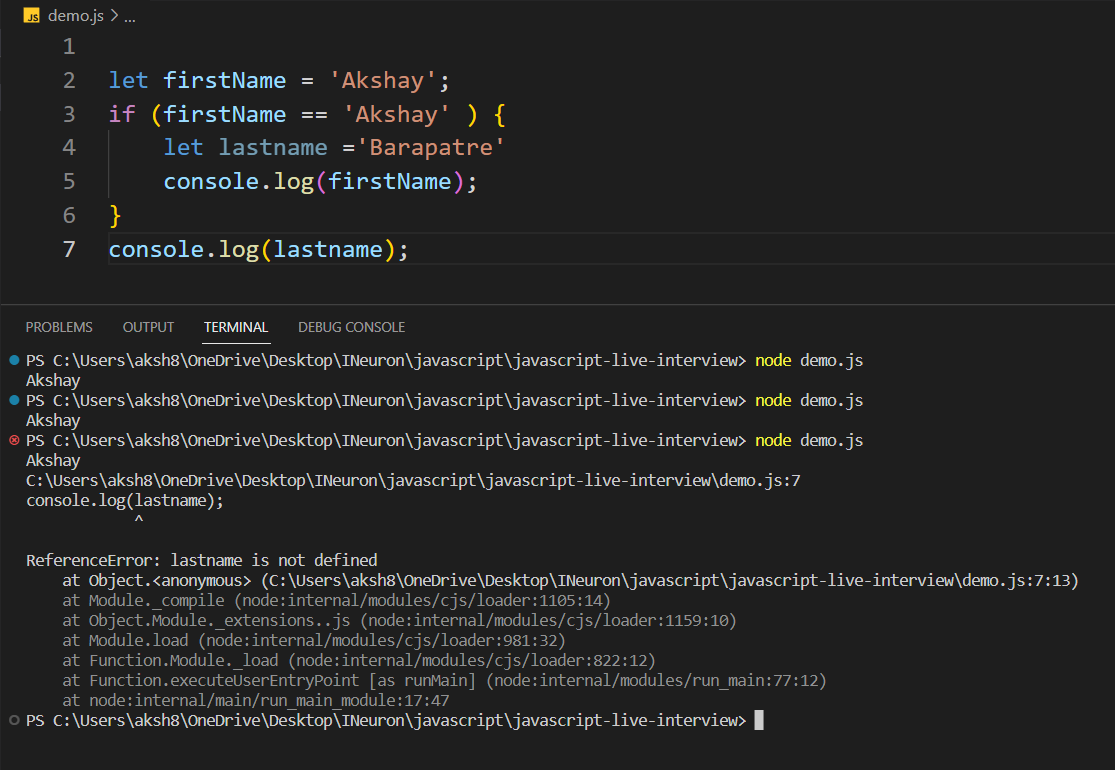Click the blue marker beside the second node demo.js command
The width and height of the screenshot is (1115, 770).
[14, 400]
